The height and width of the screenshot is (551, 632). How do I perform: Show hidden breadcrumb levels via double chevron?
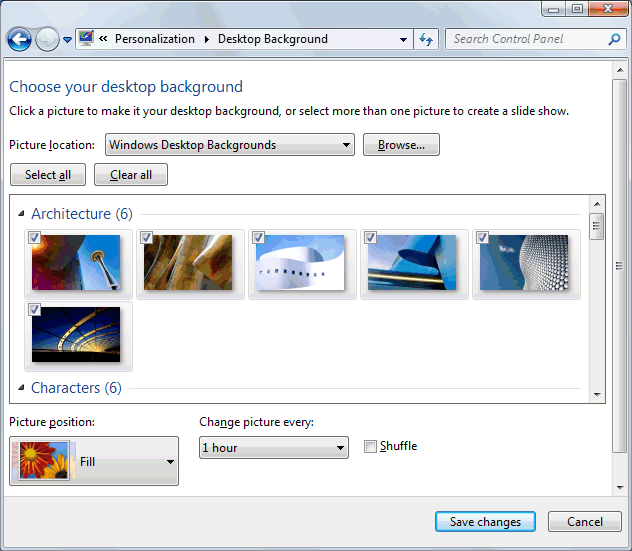(x=103, y=39)
